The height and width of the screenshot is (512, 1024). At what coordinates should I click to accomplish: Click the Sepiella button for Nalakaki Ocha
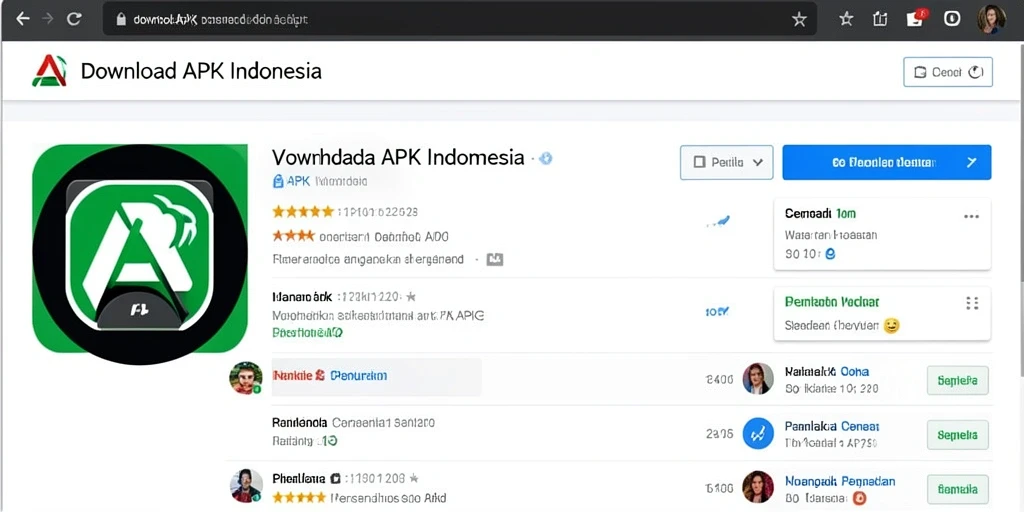[957, 381]
